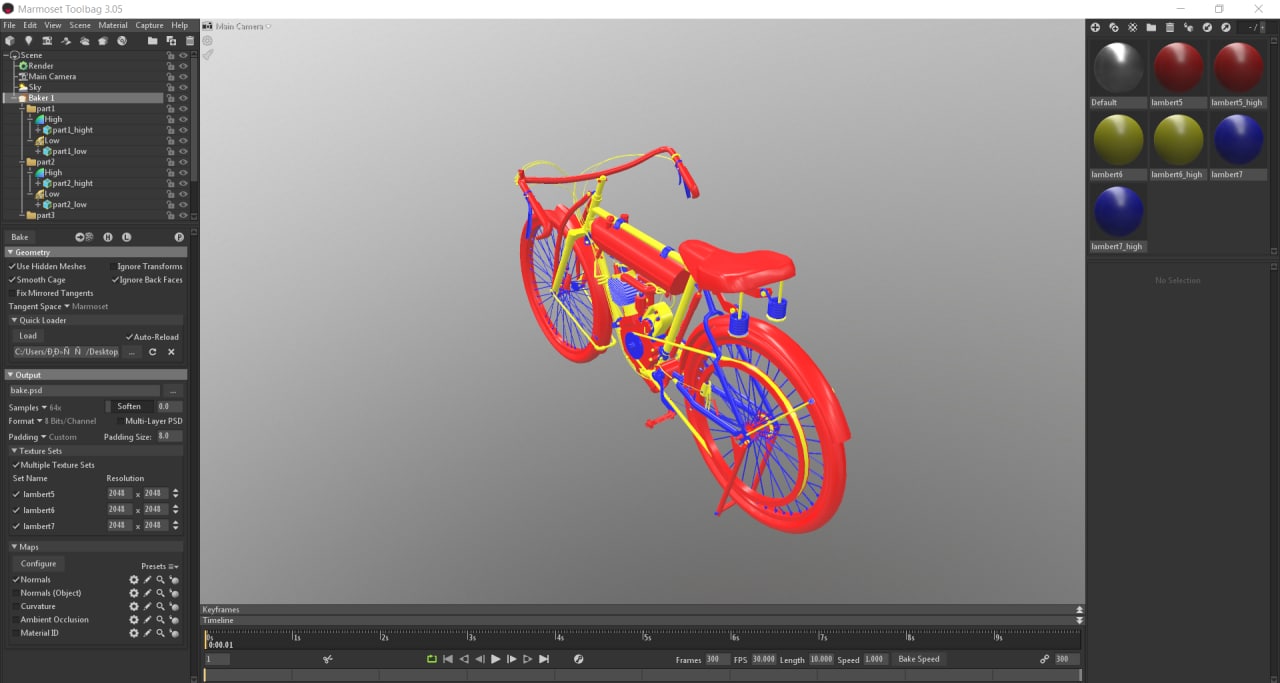Collapse the Quick Loader section
The image size is (1280, 683).
15,320
